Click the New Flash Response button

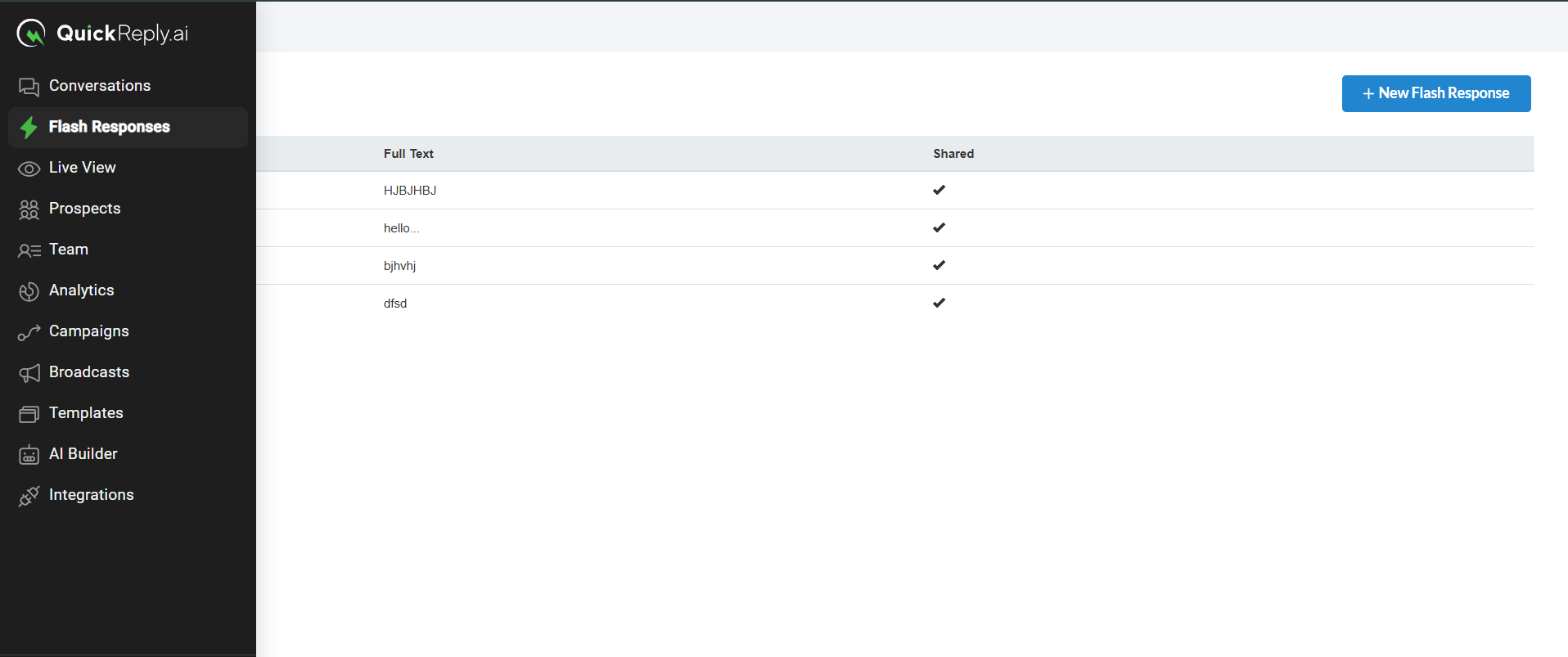click(x=1435, y=93)
